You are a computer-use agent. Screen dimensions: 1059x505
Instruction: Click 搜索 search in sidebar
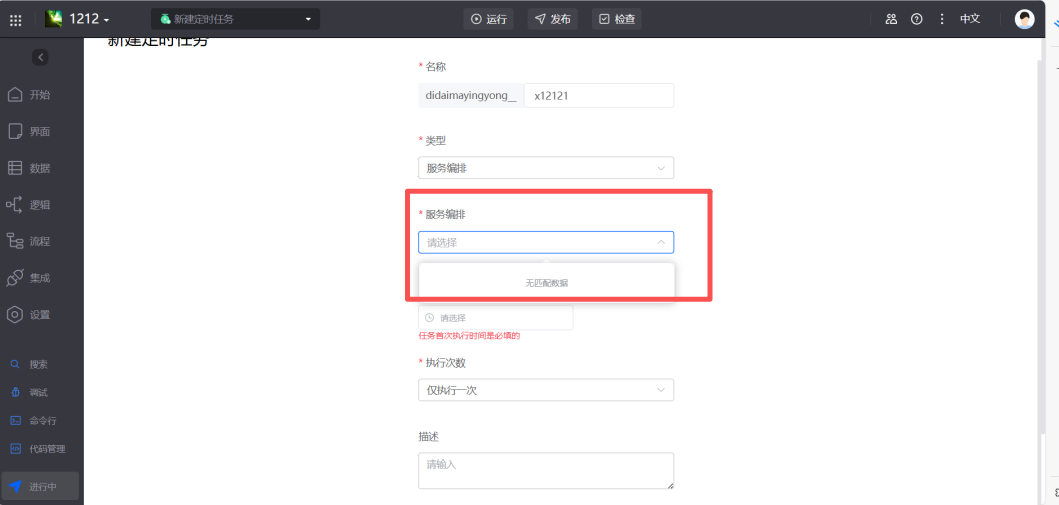(x=29, y=364)
